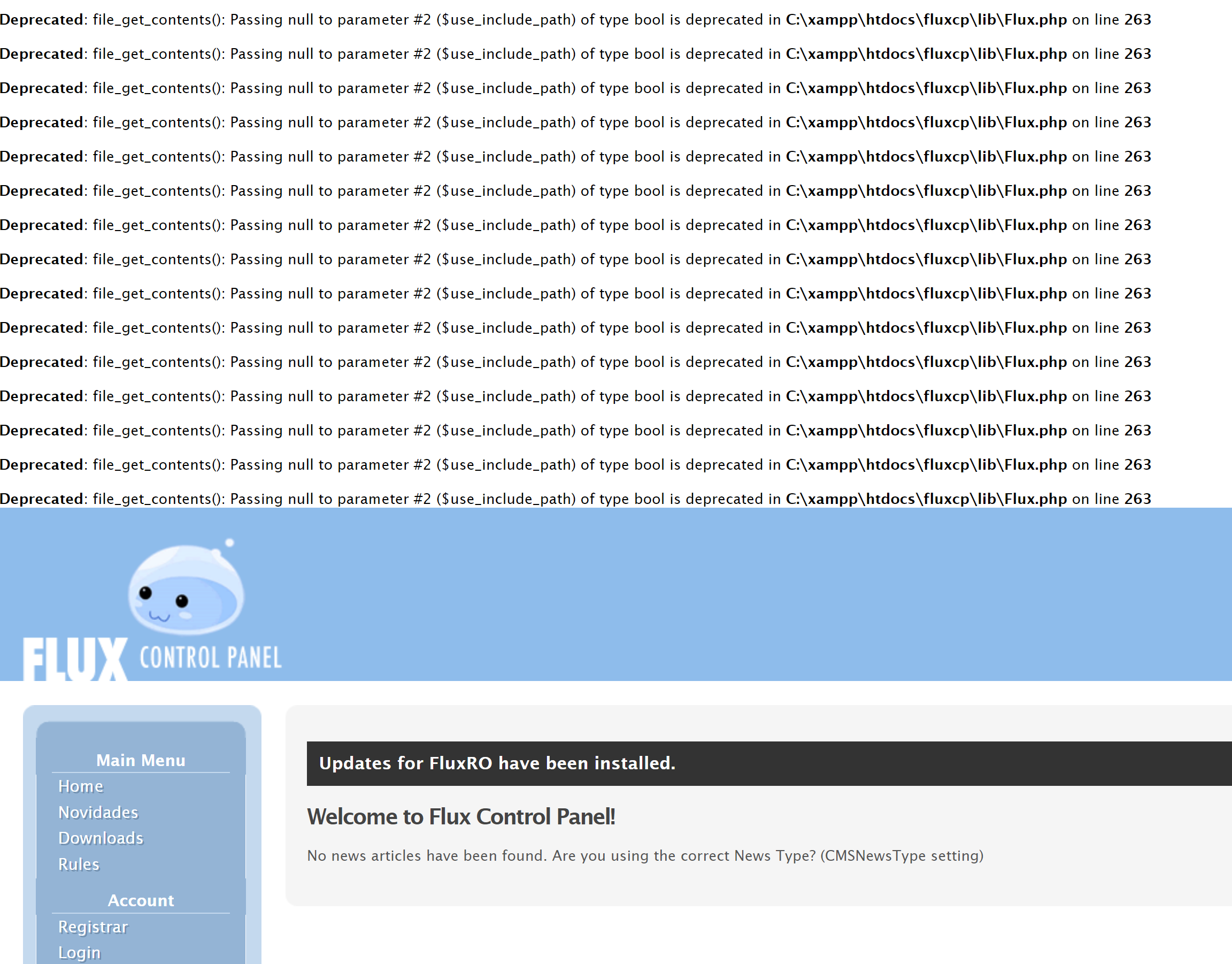Screen dimensions: 1232x964
Task: Click the FLUX logo text
Action: [75, 659]
